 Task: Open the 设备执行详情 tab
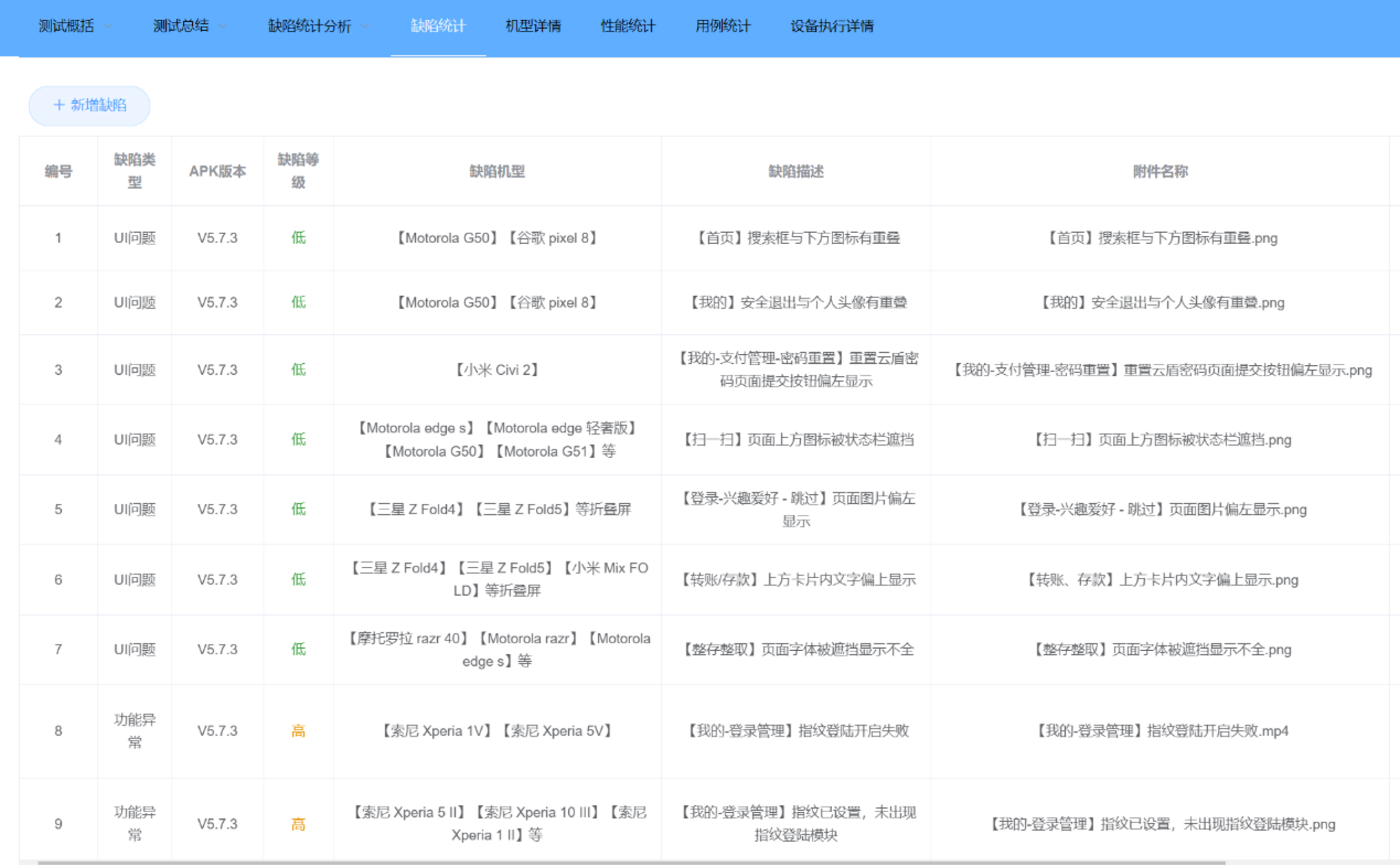pos(832,26)
